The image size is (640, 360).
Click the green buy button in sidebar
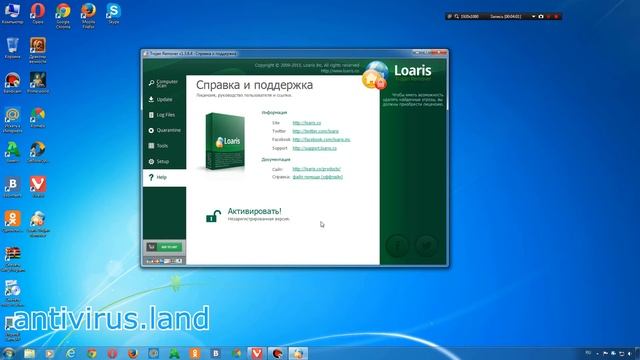tap(164, 247)
